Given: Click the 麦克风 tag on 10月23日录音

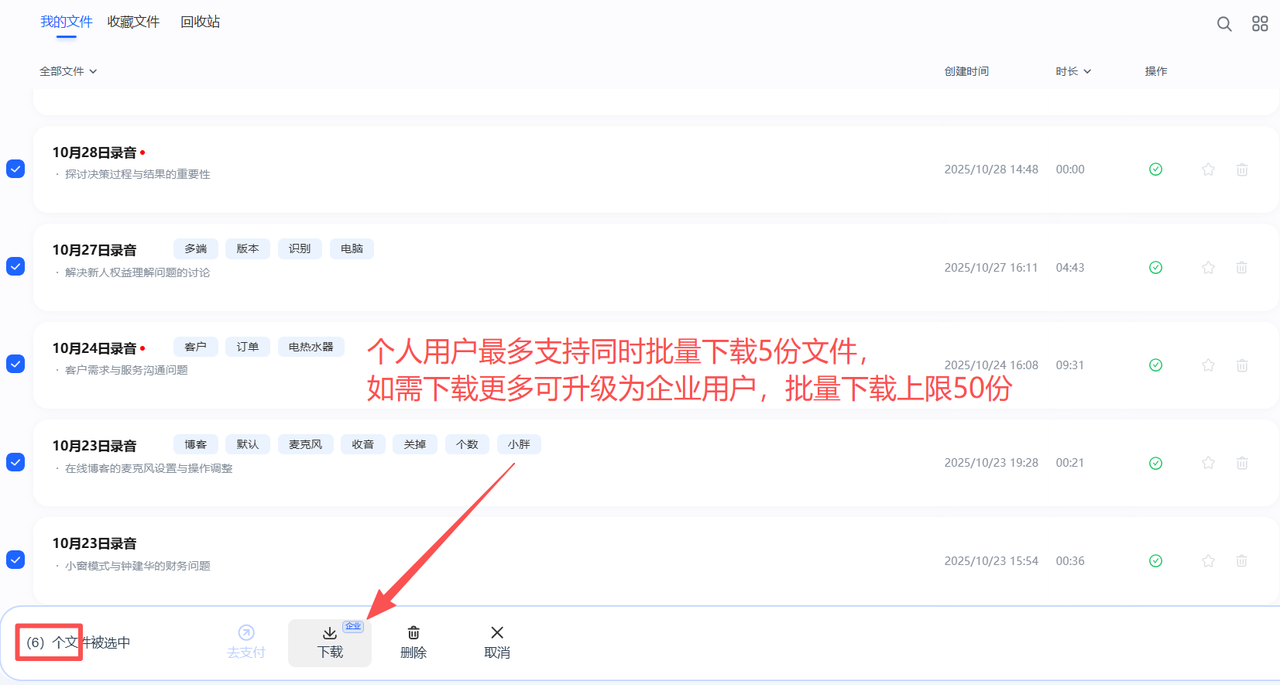Looking at the screenshot, I should click(x=305, y=444).
